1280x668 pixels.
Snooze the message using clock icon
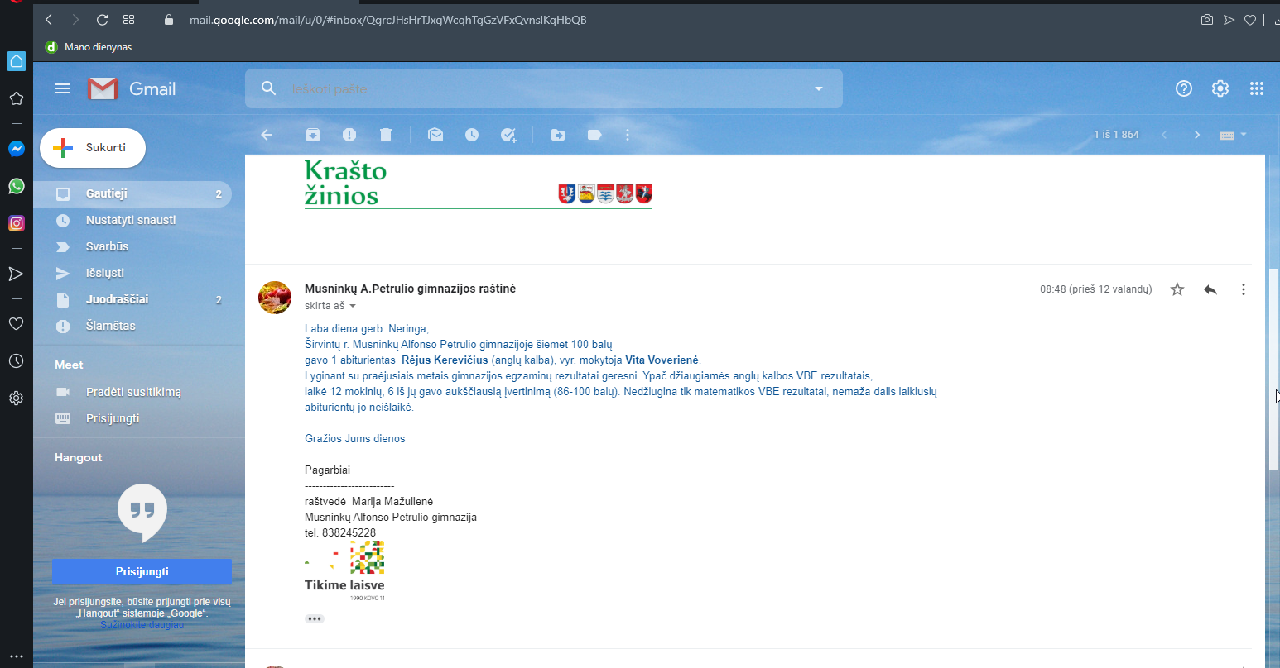(471, 135)
